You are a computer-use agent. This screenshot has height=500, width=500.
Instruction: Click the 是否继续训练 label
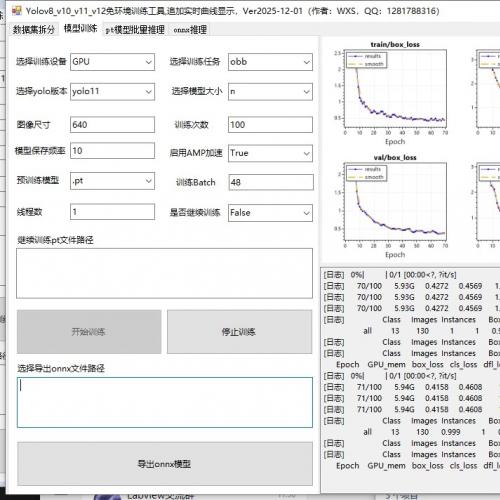click(x=195, y=213)
